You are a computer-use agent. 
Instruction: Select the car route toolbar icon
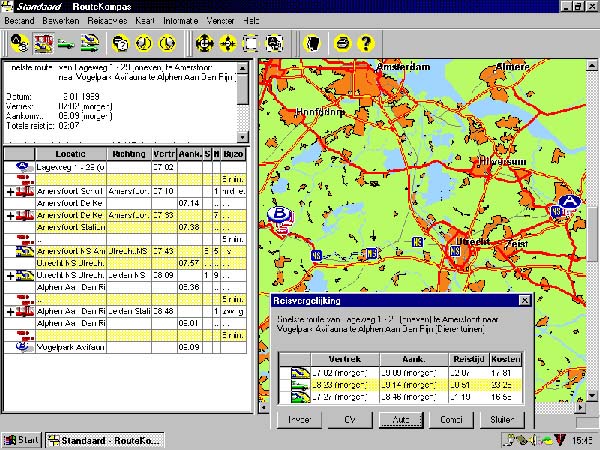pyautogui.click(x=68, y=43)
